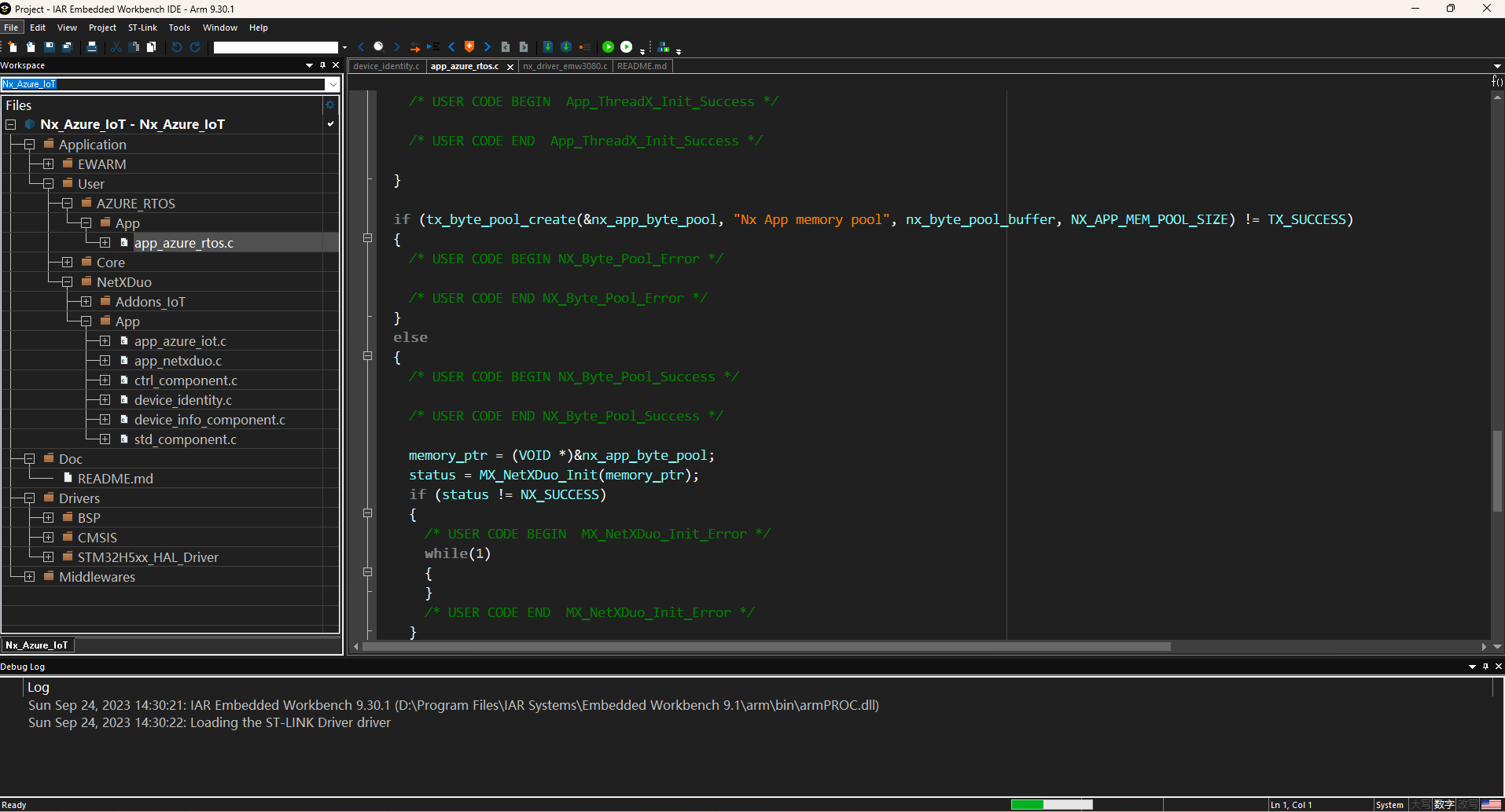The image size is (1505, 812).
Task: Collapse the Drivers folder
Action: tap(29, 498)
